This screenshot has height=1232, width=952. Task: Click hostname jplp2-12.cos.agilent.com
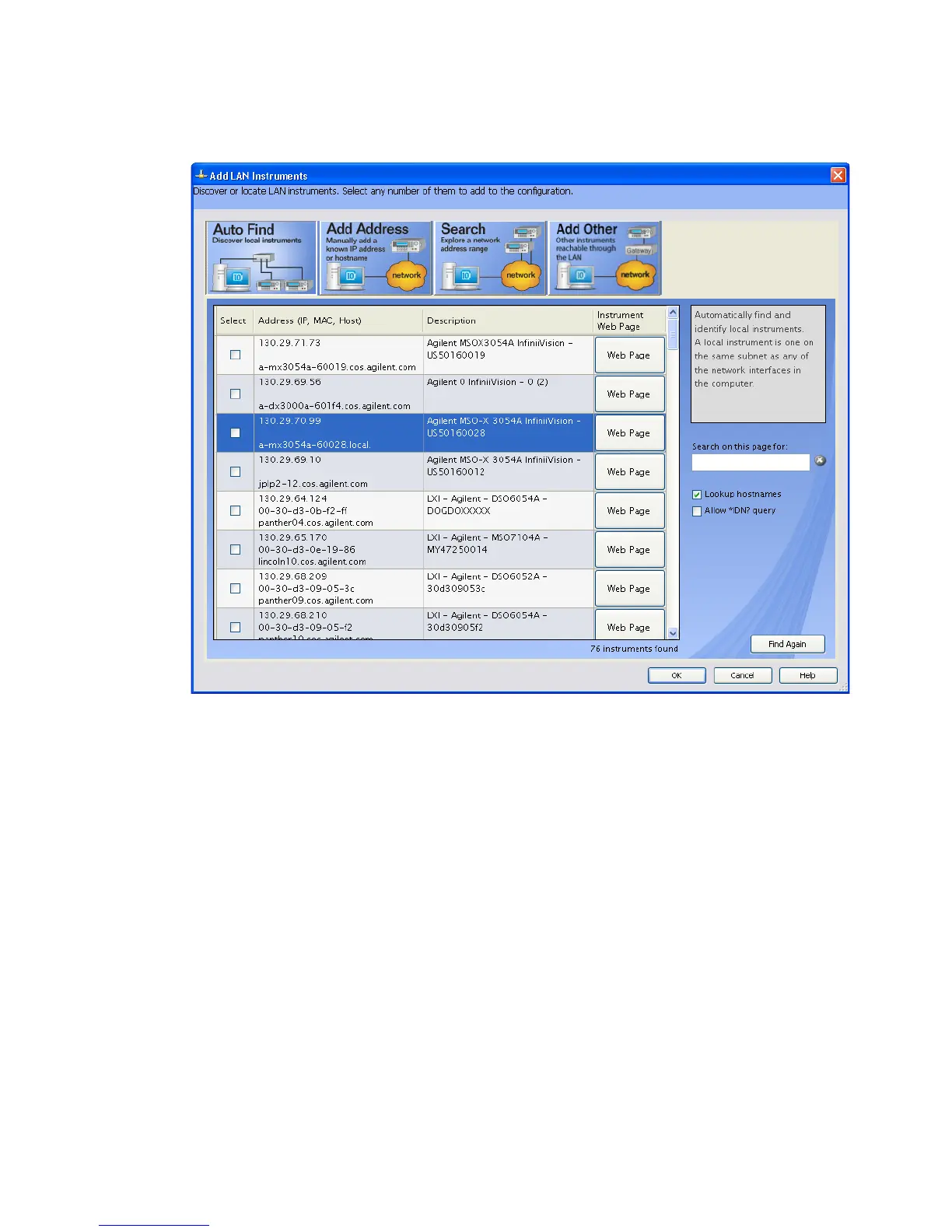click(313, 484)
